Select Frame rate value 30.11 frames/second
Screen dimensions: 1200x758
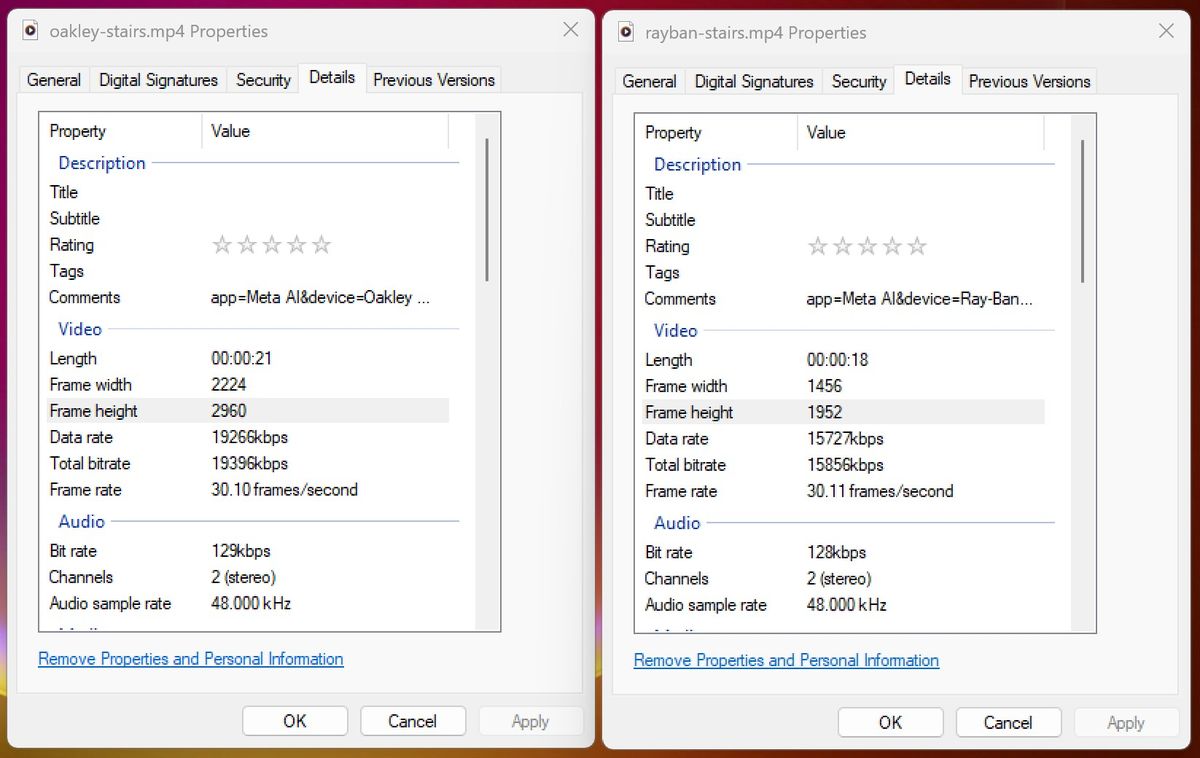[x=880, y=490]
